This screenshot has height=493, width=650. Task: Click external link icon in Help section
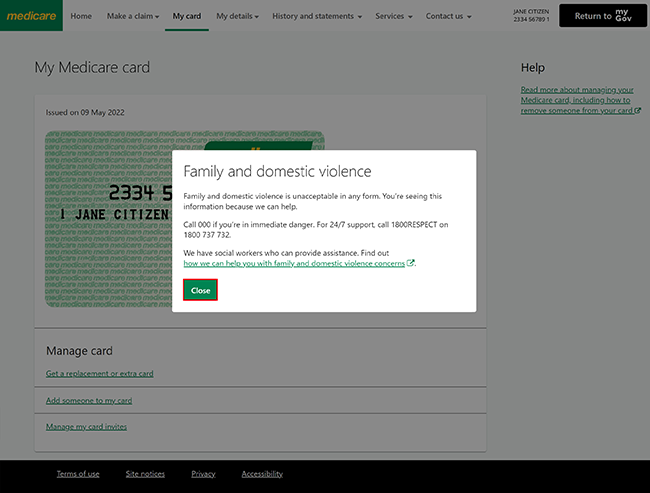[x=638, y=111]
